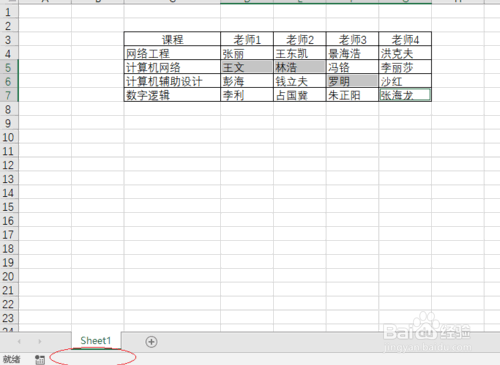Viewport: 500px width, 365px height.
Task: Select the cell 景海浩
Action: [x=352, y=53]
